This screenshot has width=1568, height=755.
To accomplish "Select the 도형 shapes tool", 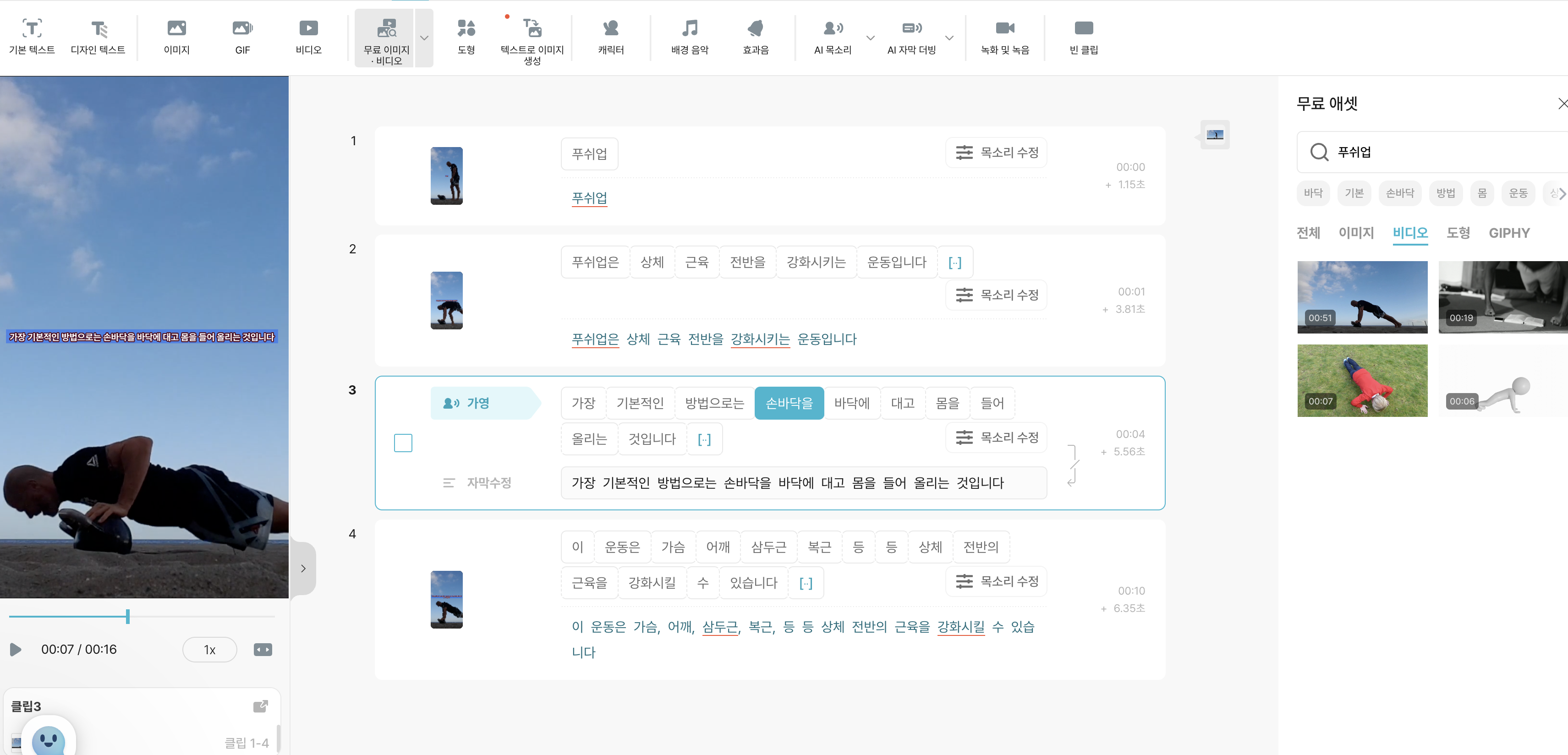I will (x=466, y=37).
